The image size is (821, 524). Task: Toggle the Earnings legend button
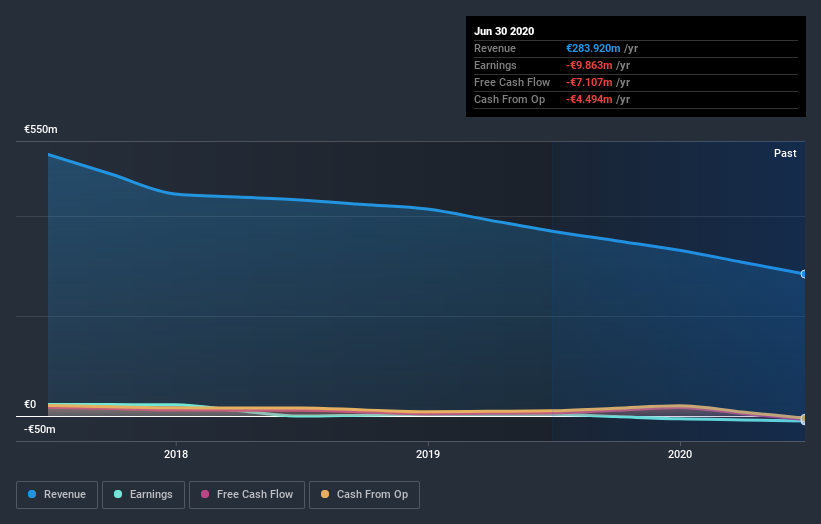point(143,495)
